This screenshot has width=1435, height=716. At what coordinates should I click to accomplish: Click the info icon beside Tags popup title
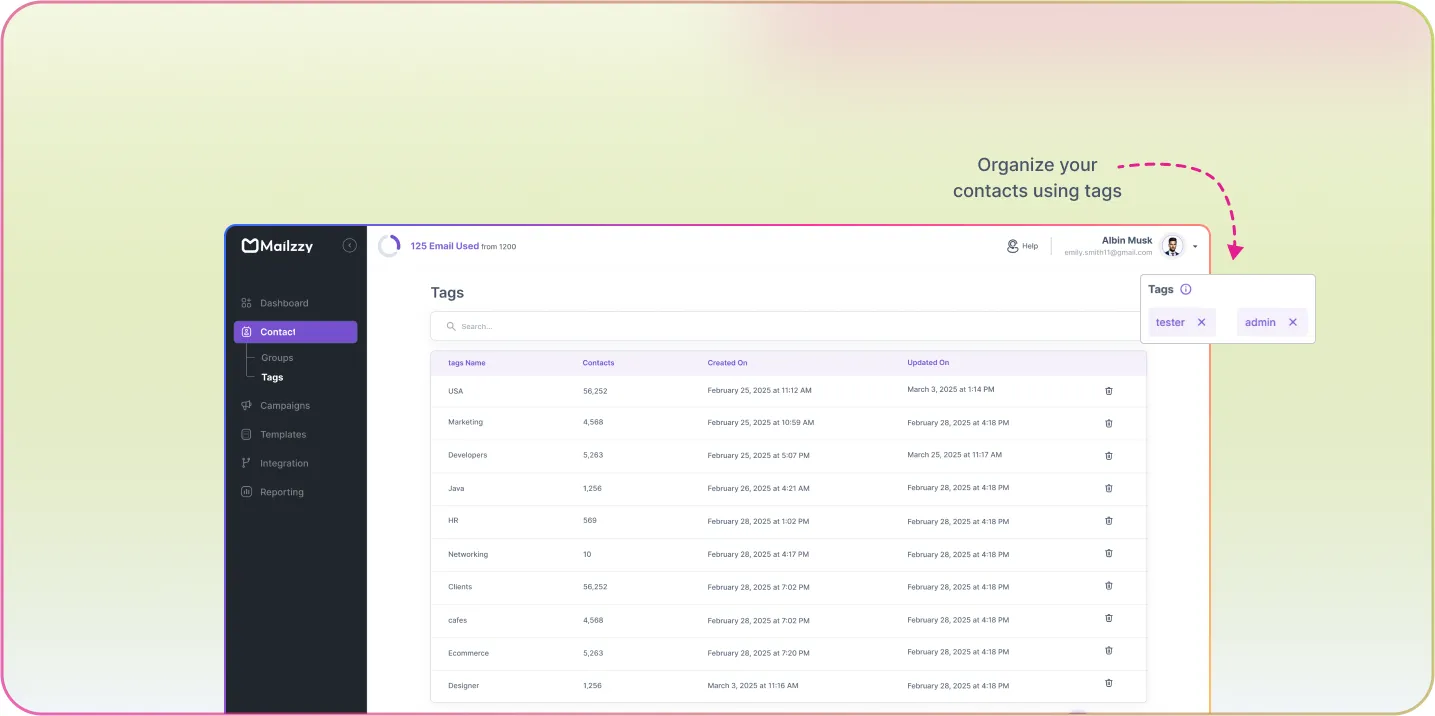pyautogui.click(x=1186, y=289)
